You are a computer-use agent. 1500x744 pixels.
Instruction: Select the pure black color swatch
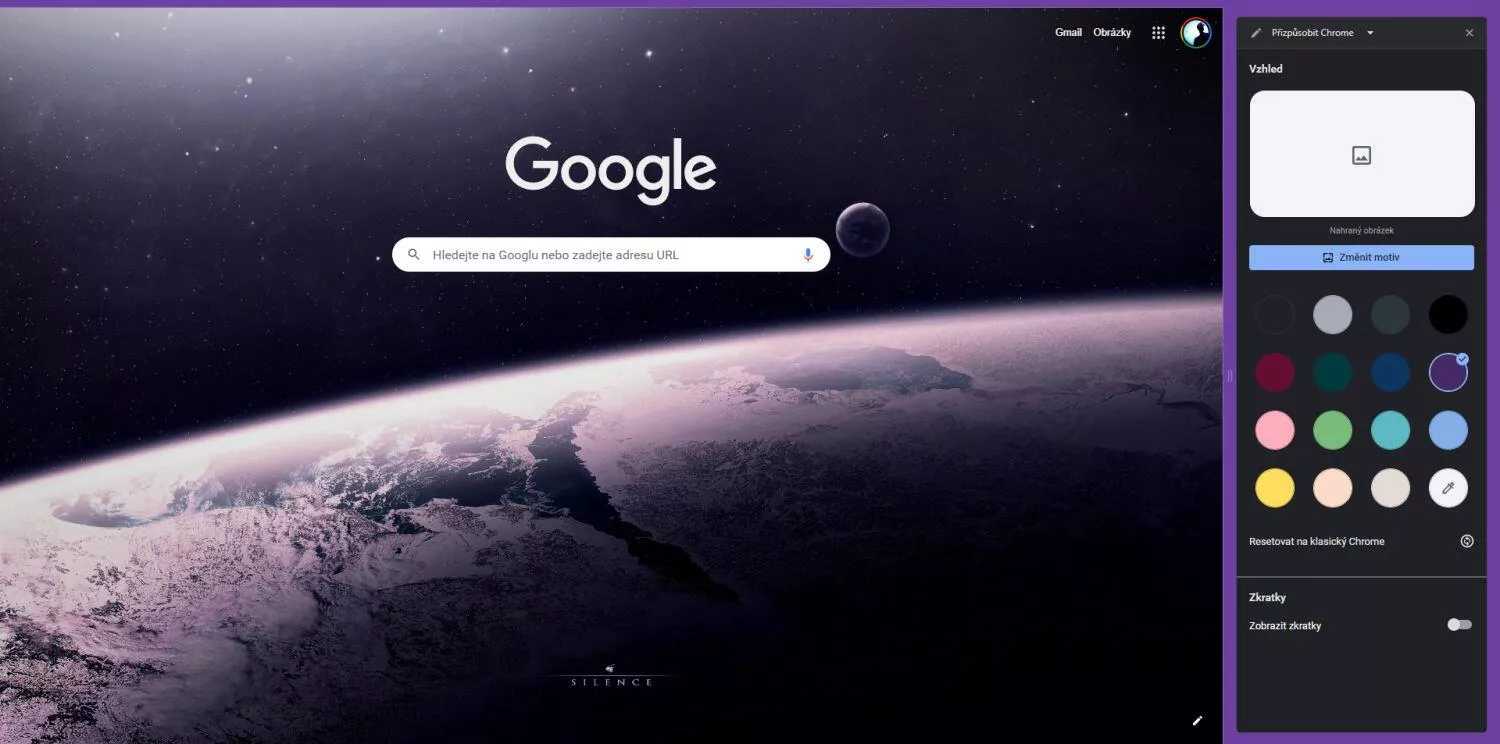(x=1448, y=315)
